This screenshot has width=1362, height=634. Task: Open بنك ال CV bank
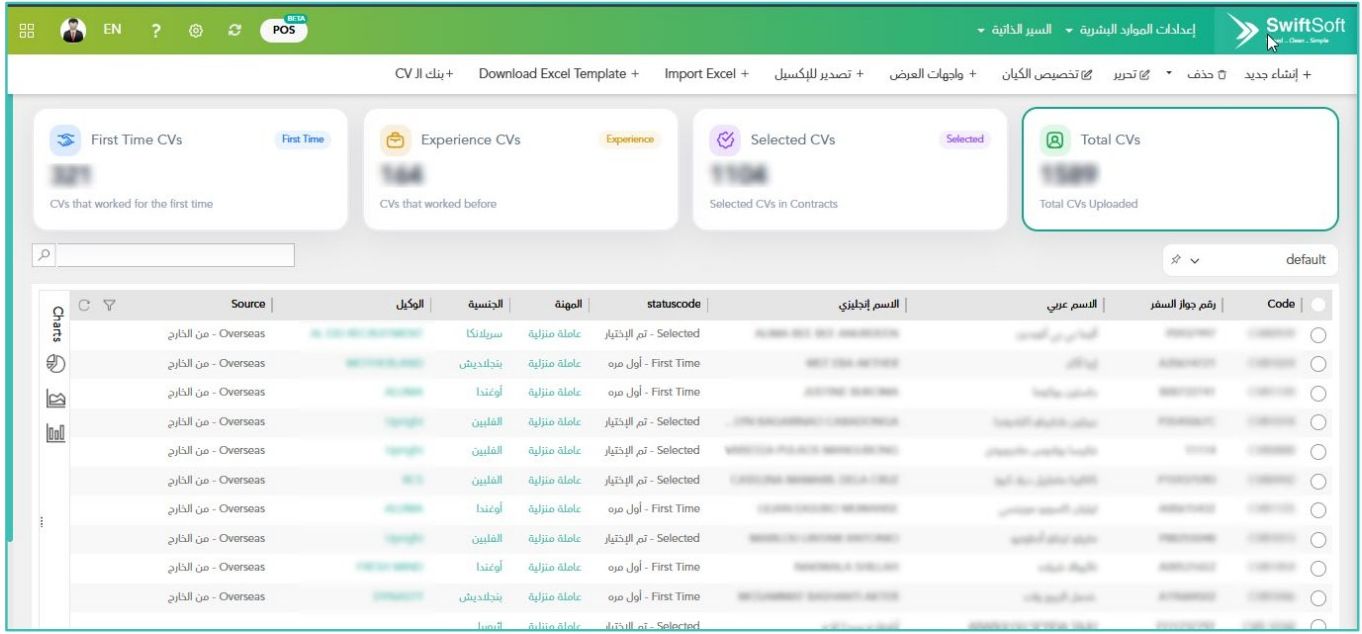tap(424, 75)
